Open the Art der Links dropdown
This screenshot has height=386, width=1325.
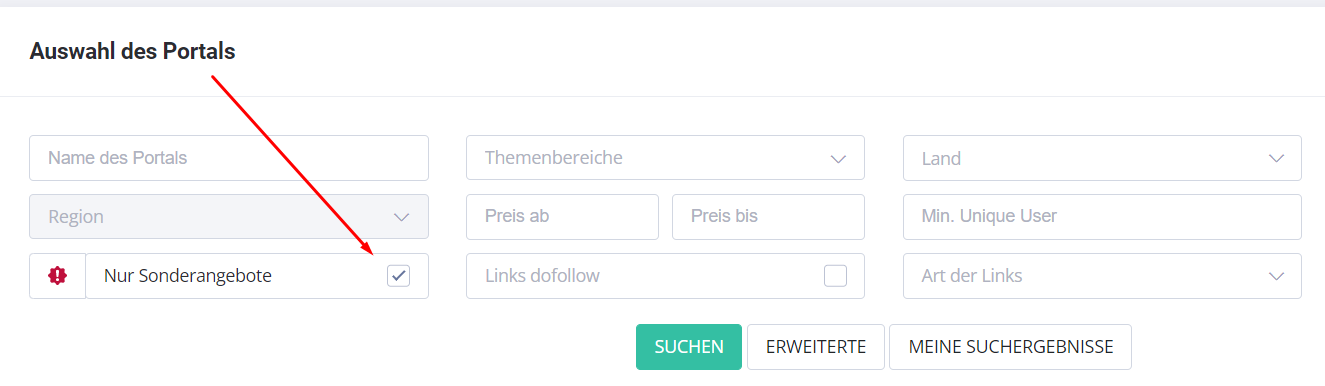tap(1102, 276)
